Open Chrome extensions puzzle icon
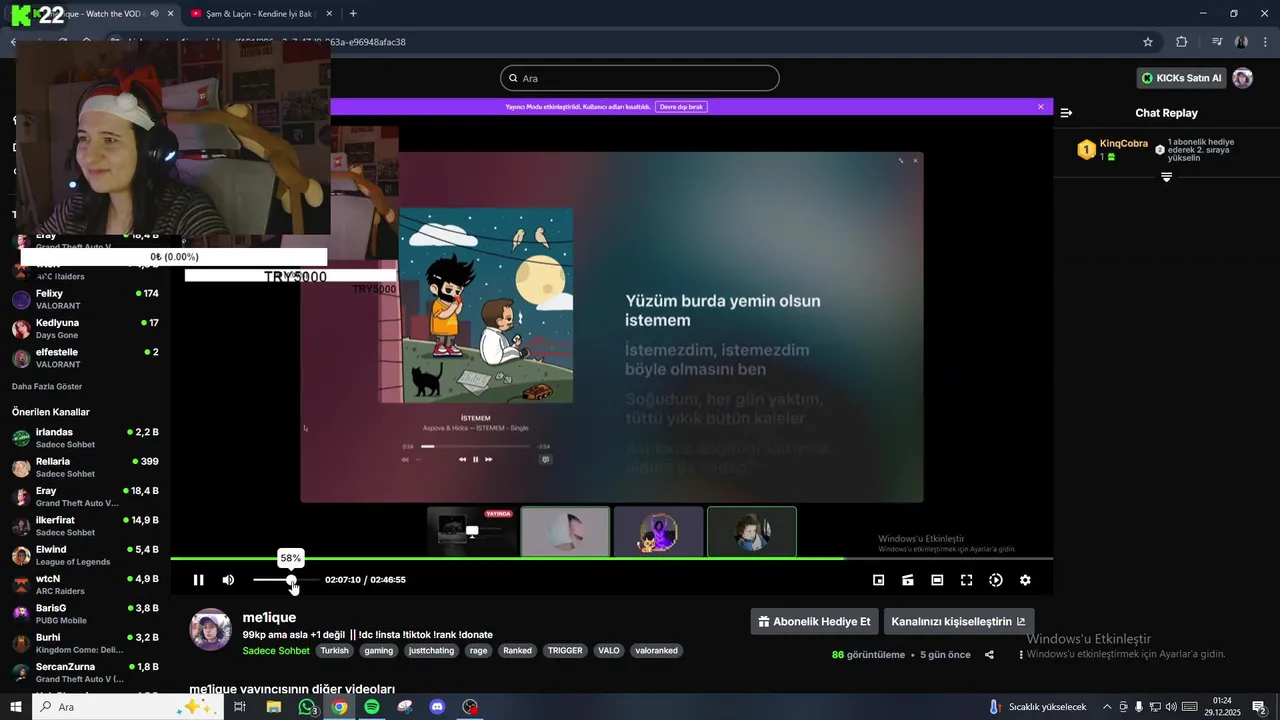Image resolution: width=1280 pixels, height=720 pixels. pyautogui.click(x=1182, y=42)
